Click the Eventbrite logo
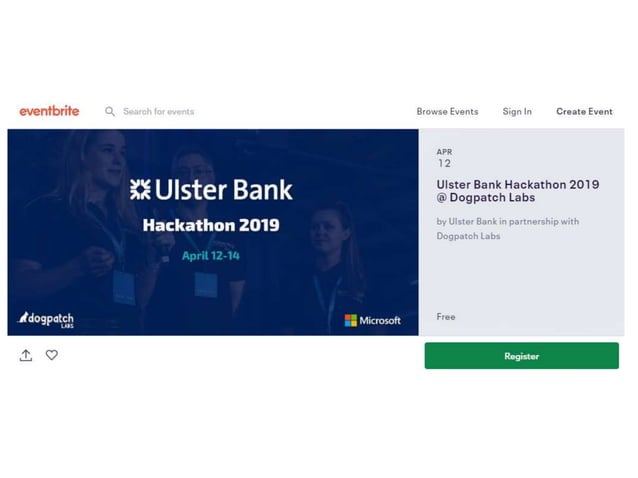Viewport: 638px width, 478px height. point(49,111)
